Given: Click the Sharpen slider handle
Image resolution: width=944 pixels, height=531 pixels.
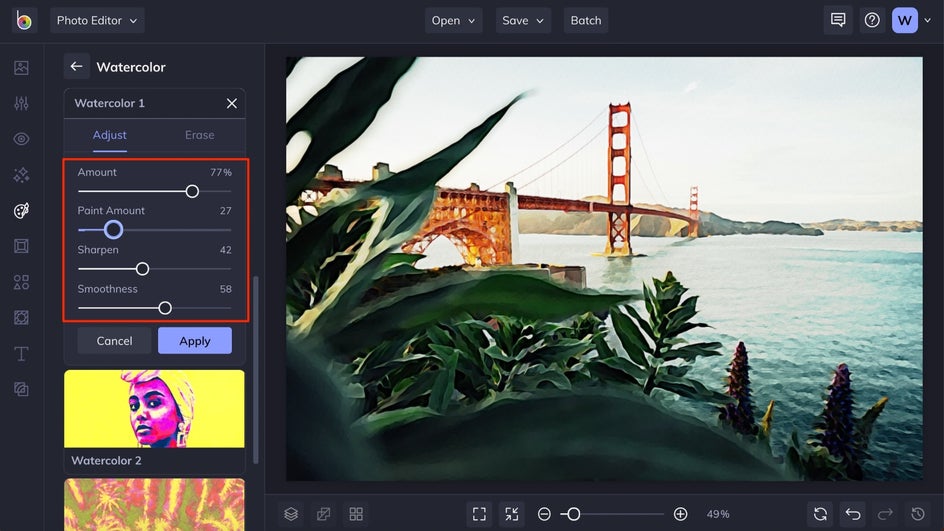Looking at the screenshot, I should [142, 269].
